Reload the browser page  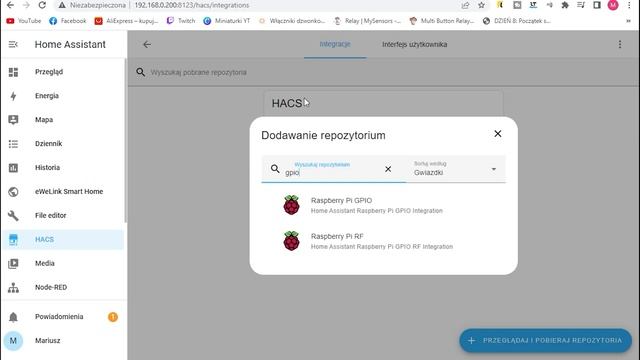click(x=42, y=5)
